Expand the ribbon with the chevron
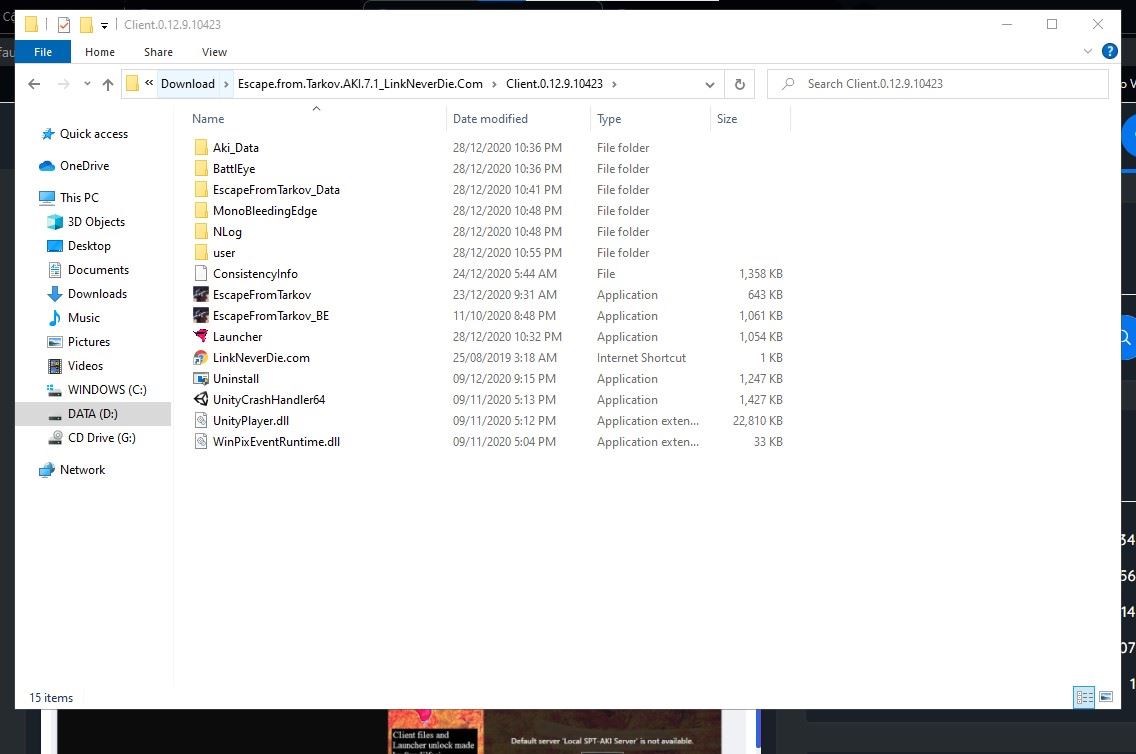The height and width of the screenshot is (754, 1136). (x=1088, y=51)
